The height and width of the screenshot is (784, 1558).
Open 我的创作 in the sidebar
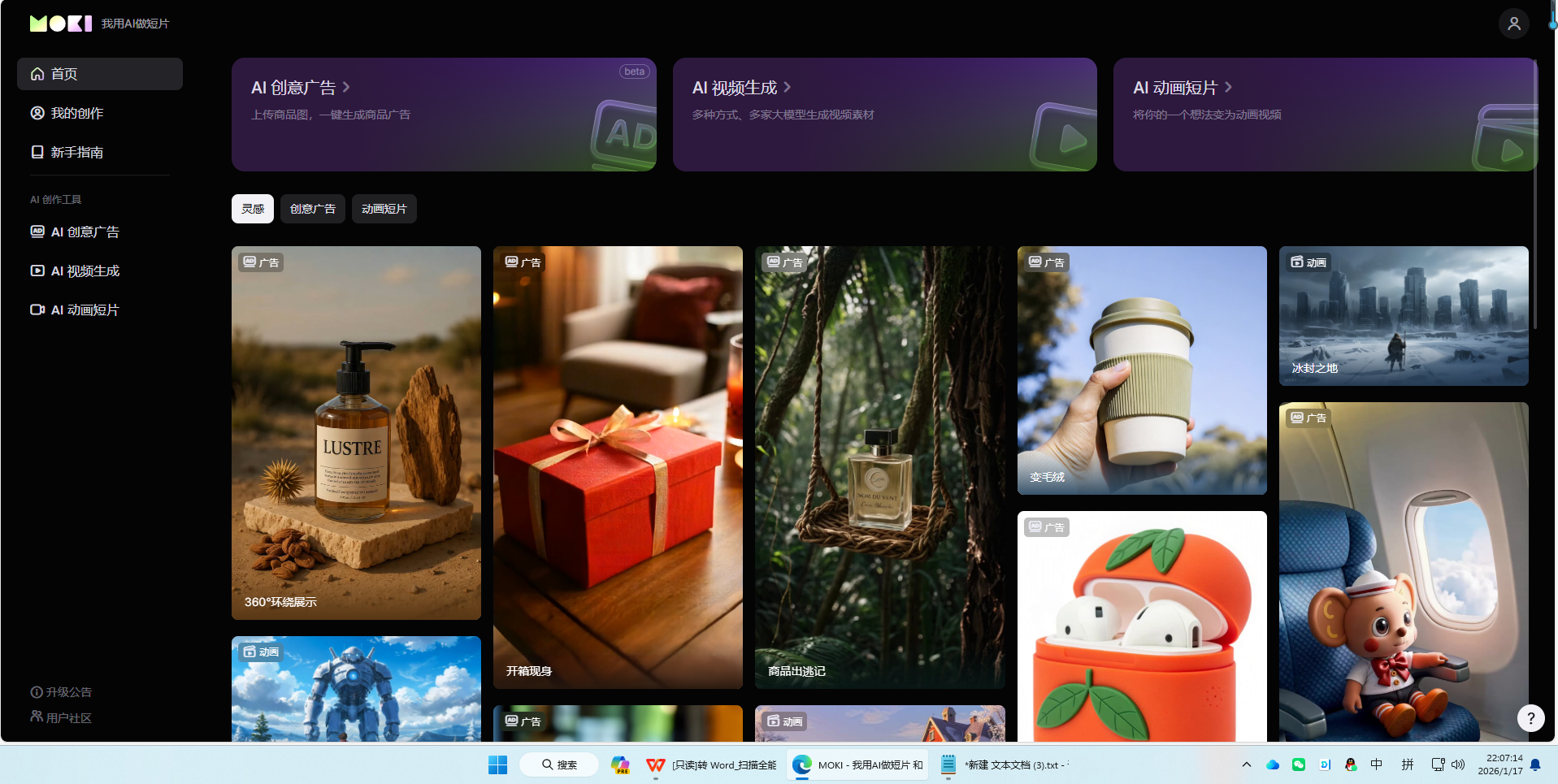point(100,113)
